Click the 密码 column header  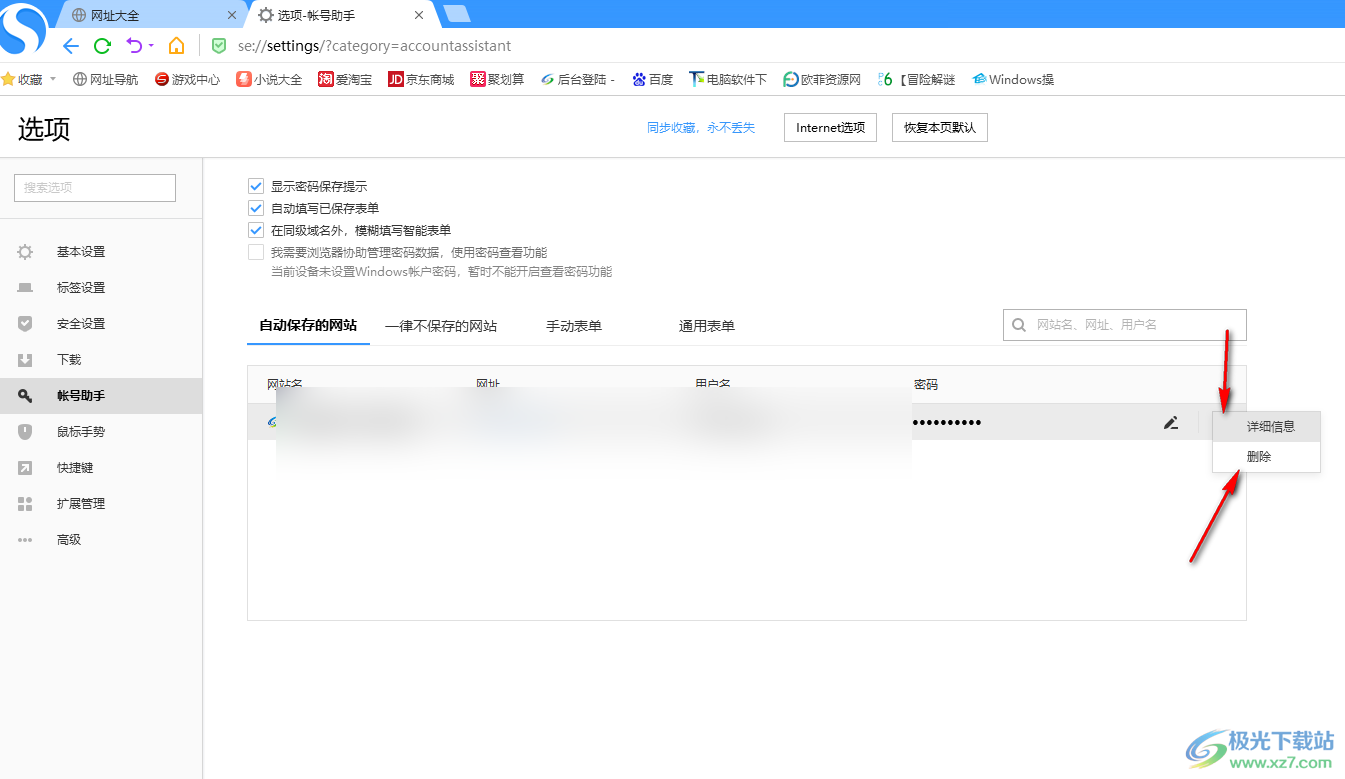point(926,384)
